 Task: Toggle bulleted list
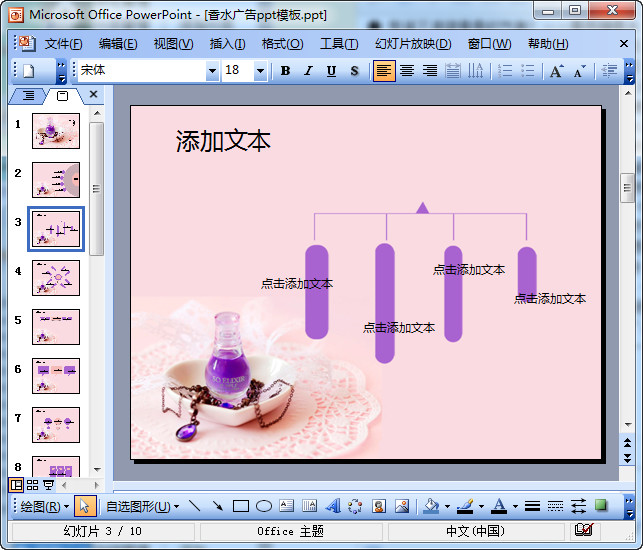click(x=528, y=71)
